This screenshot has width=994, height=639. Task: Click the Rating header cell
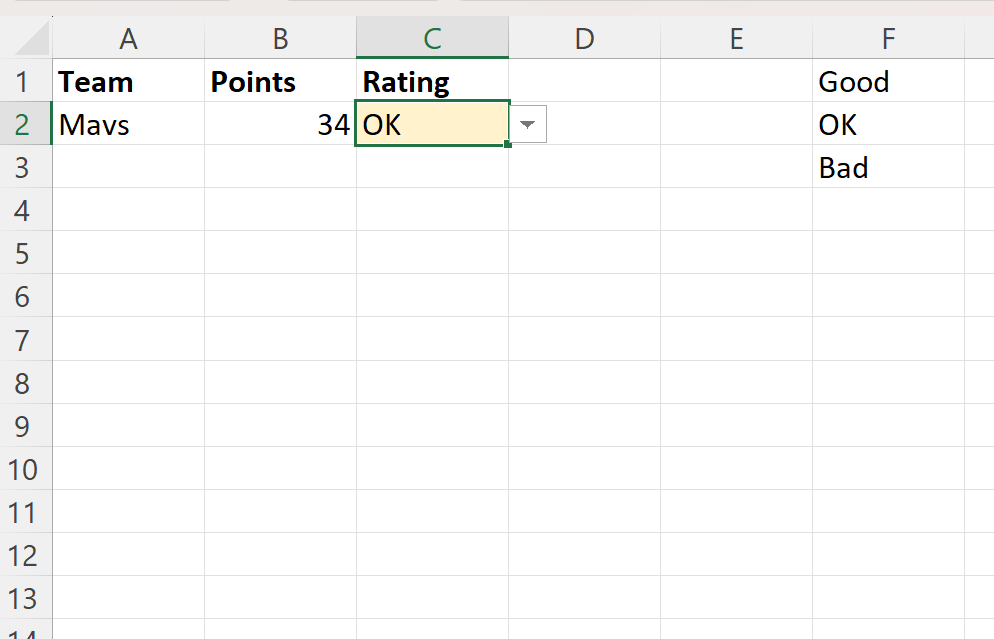click(x=432, y=81)
